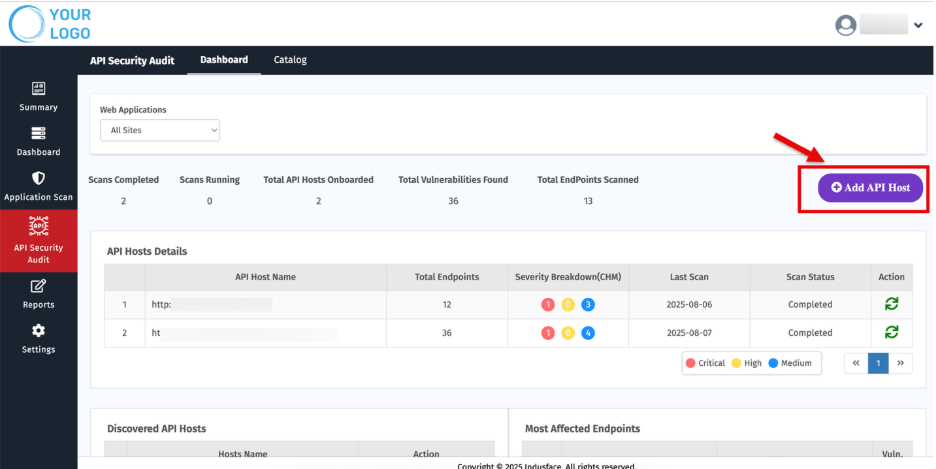
Task: Click the Total Vulnerabilities Found label
Action: tap(453, 180)
